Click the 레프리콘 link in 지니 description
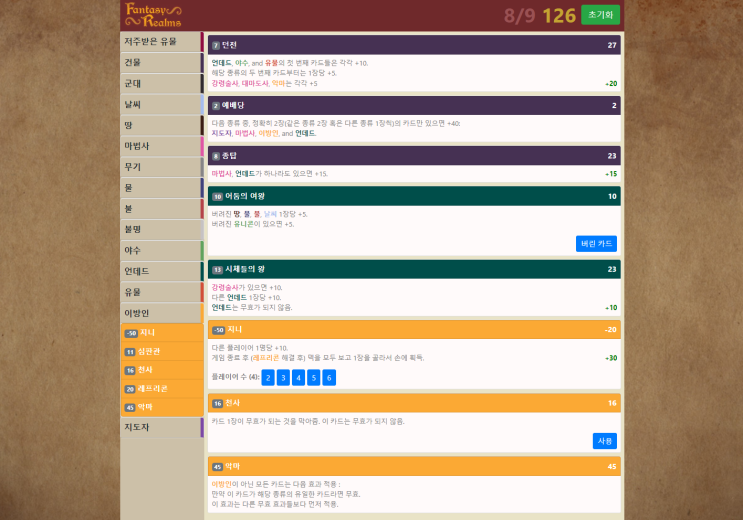This screenshot has height=520, width=743. click(x=266, y=358)
